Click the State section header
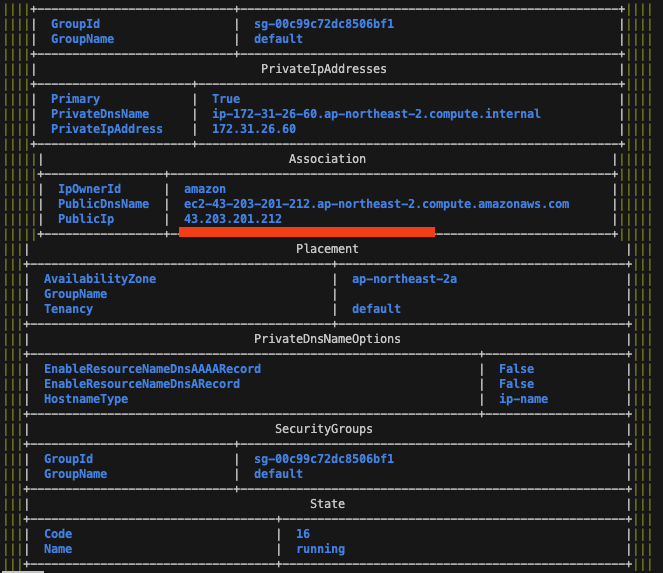 tap(327, 504)
